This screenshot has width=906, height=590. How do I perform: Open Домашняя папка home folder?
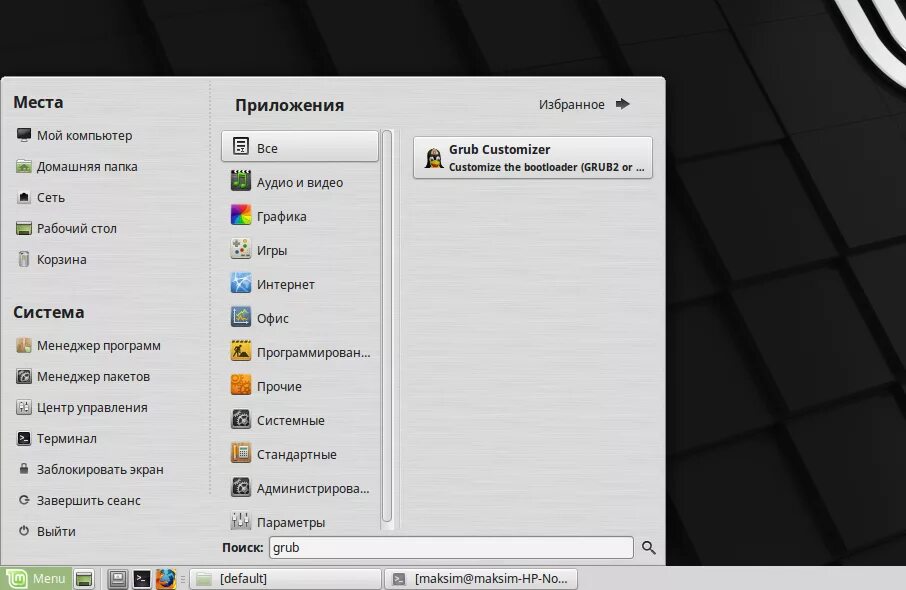(77, 166)
